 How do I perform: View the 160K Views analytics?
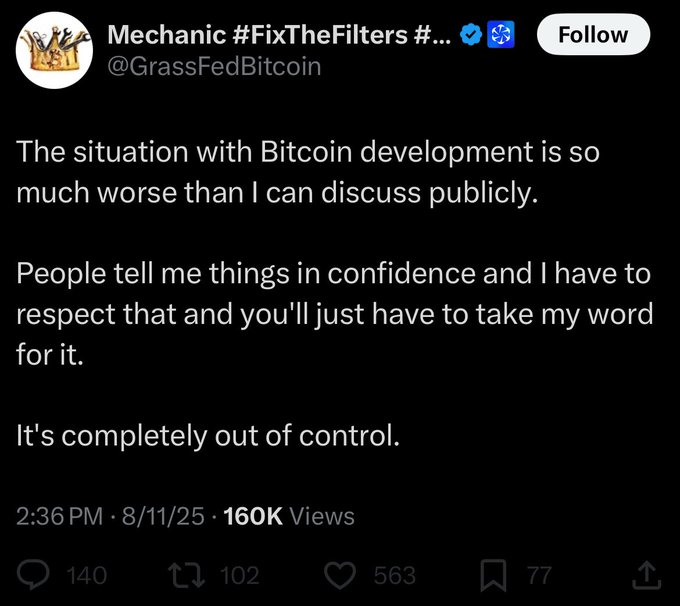pyautogui.click(x=290, y=516)
